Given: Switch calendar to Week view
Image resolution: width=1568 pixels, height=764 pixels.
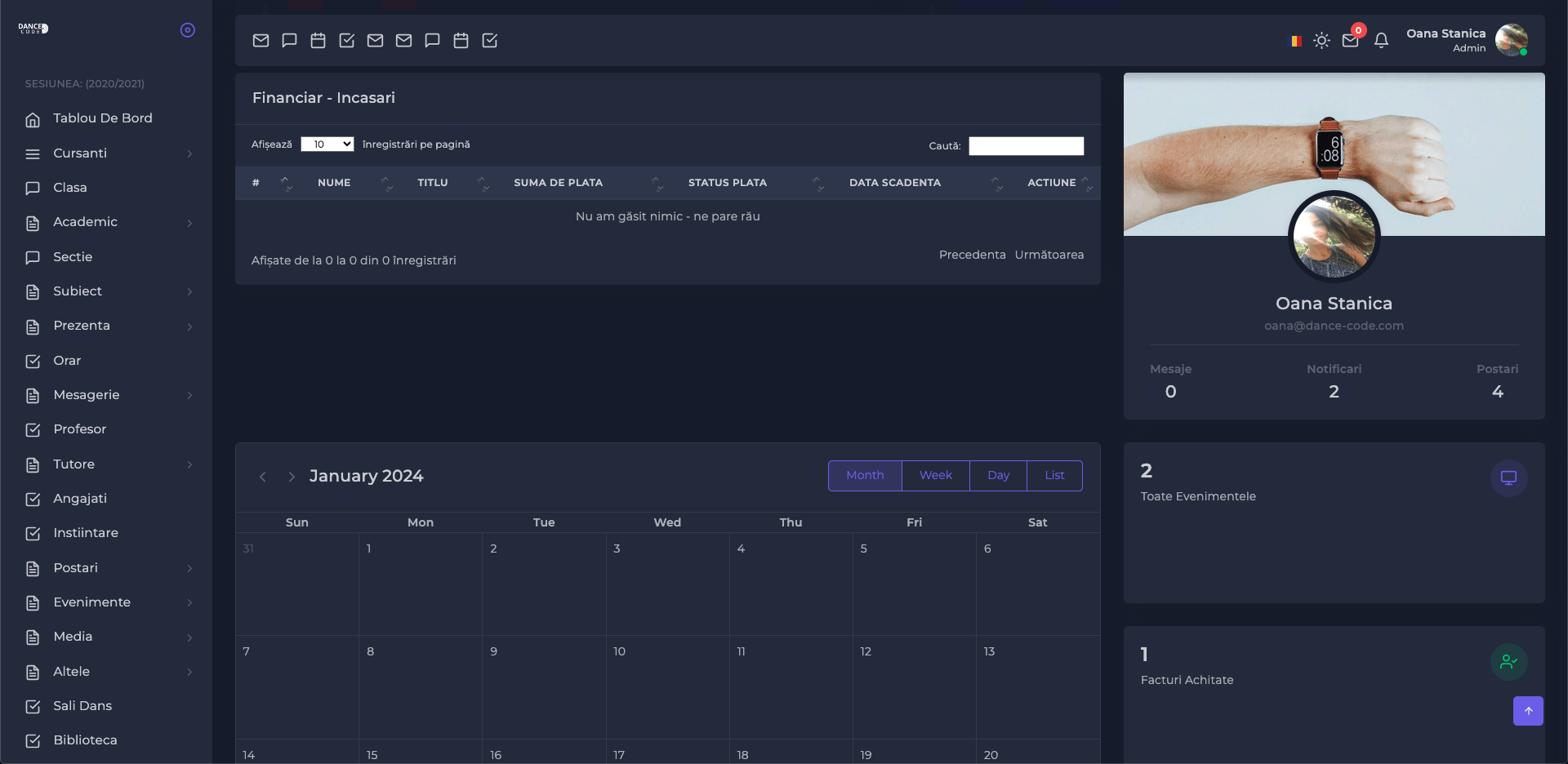Looking at the screenshot, I should [x=936, y=476].
